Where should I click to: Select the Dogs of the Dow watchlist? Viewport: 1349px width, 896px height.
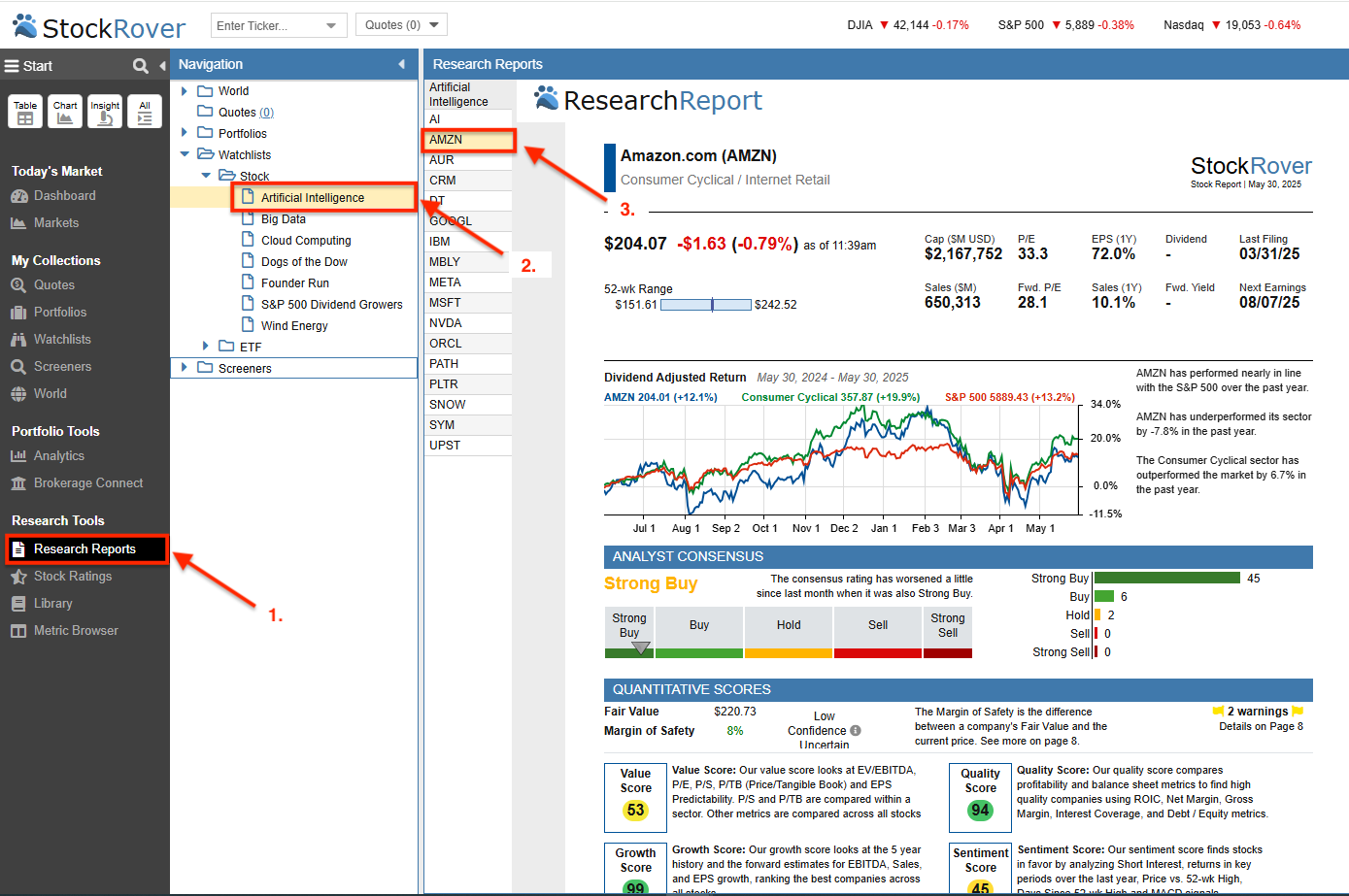coord(304,262)
